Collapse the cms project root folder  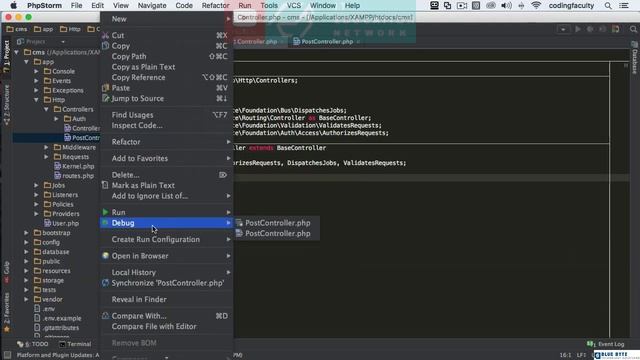pos(17,52)
